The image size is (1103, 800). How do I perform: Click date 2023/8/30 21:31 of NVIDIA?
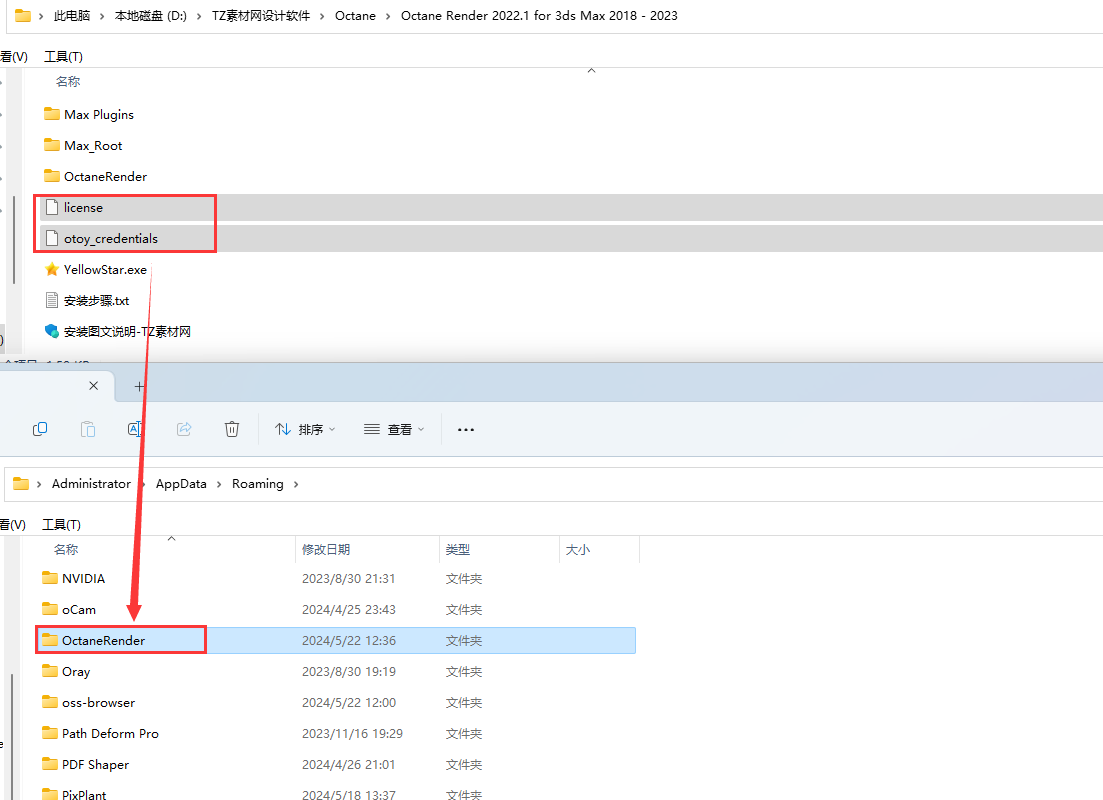coord(348,578)
